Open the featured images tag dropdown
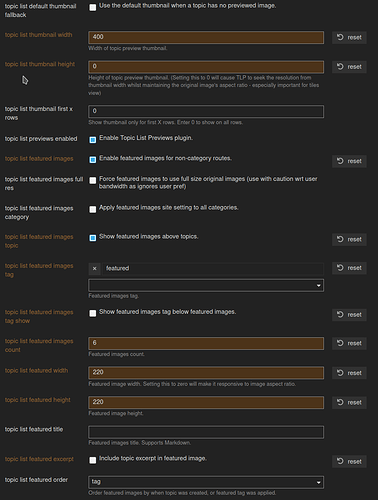Screen dimensions: 378x500 [206, 285]
